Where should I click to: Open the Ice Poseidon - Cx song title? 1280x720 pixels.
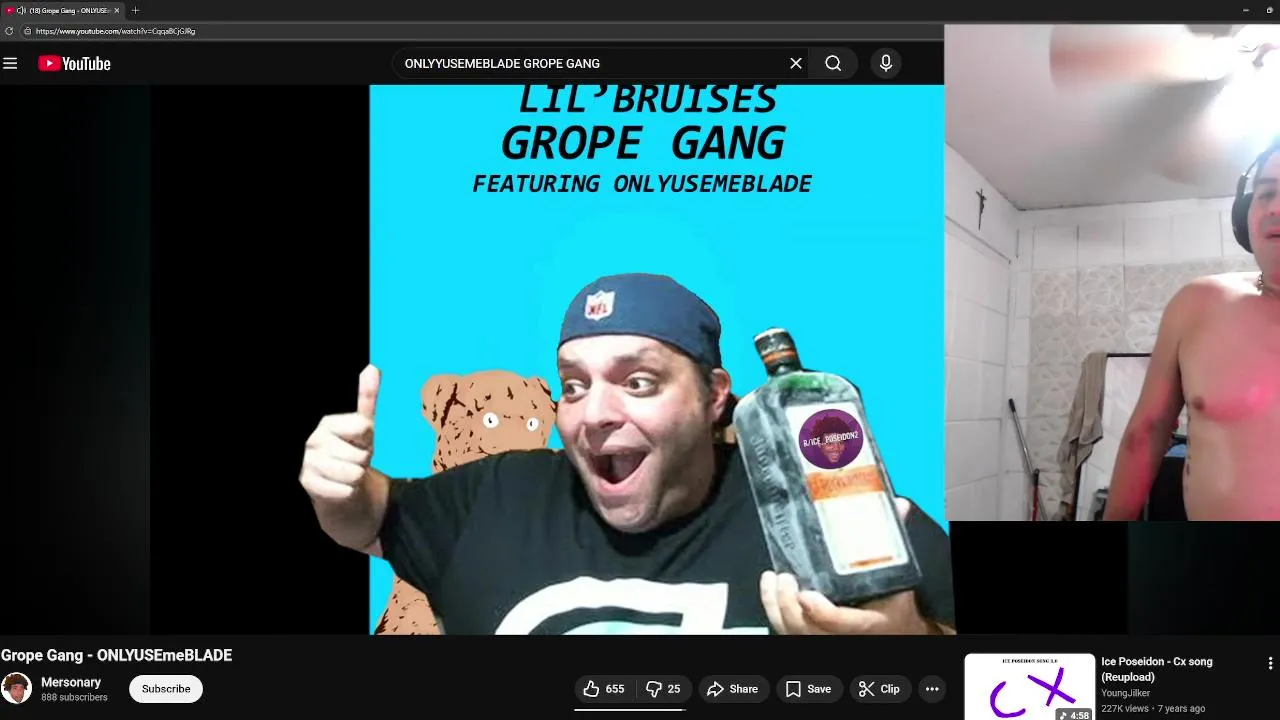(x=1157, y=669)
